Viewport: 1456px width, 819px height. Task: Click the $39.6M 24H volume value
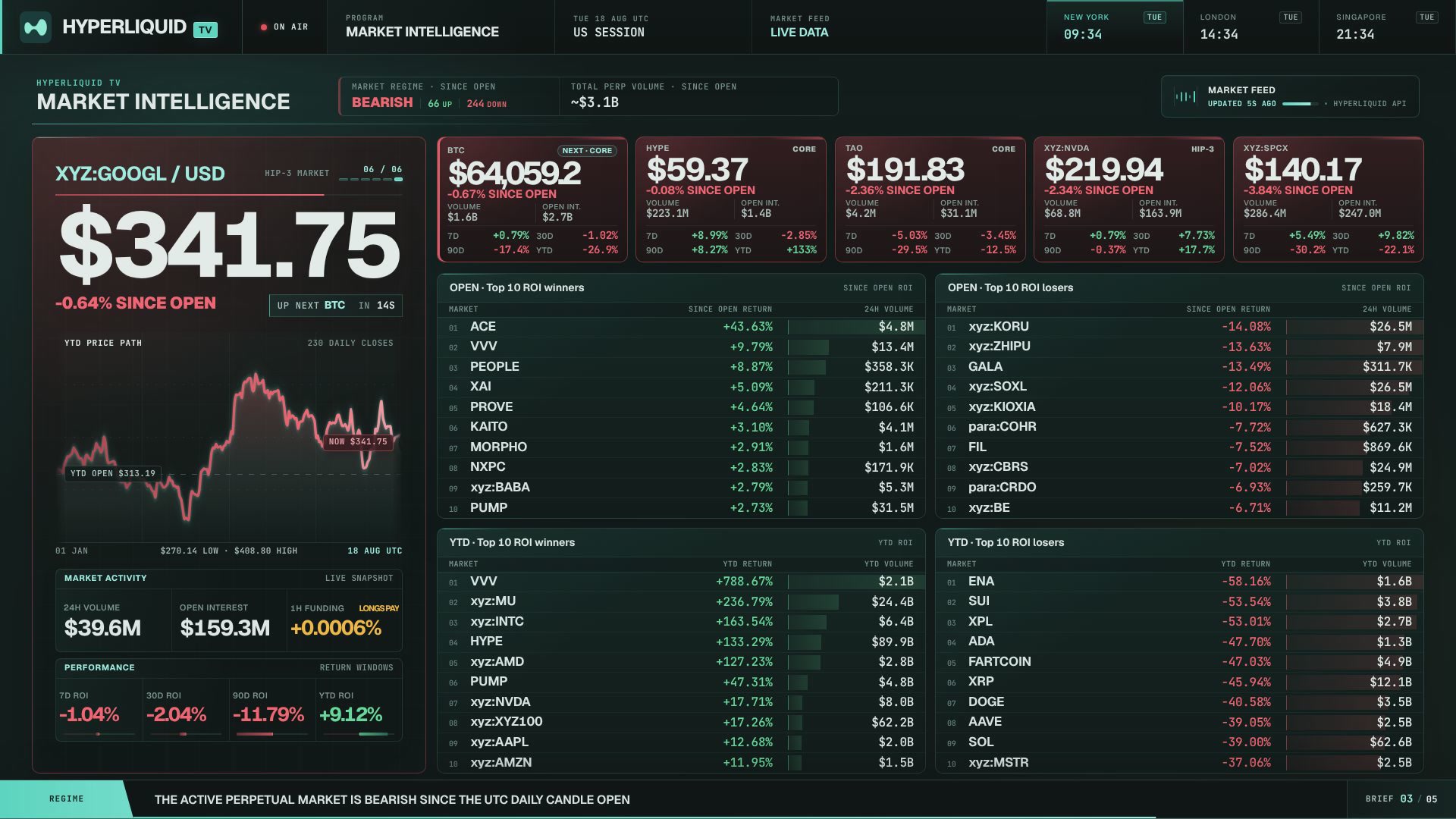[102, 628]
